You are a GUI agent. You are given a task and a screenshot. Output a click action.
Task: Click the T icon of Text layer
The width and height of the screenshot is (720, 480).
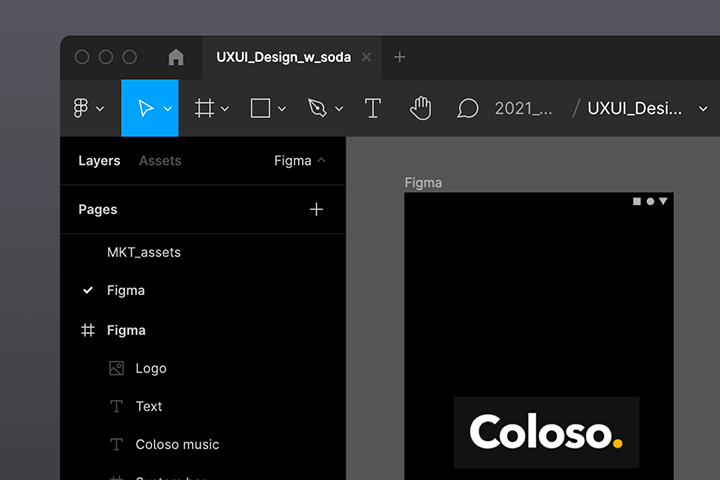pyautogui.click(x=116, y=407)
